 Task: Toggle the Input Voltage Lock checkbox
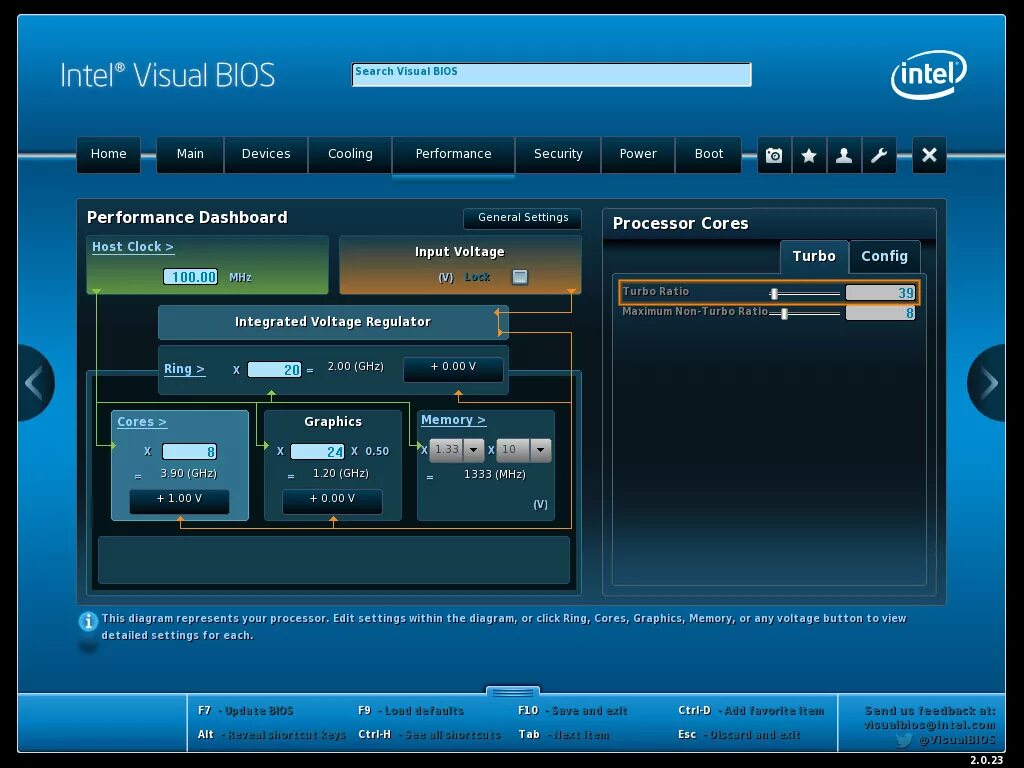(520, 277)
